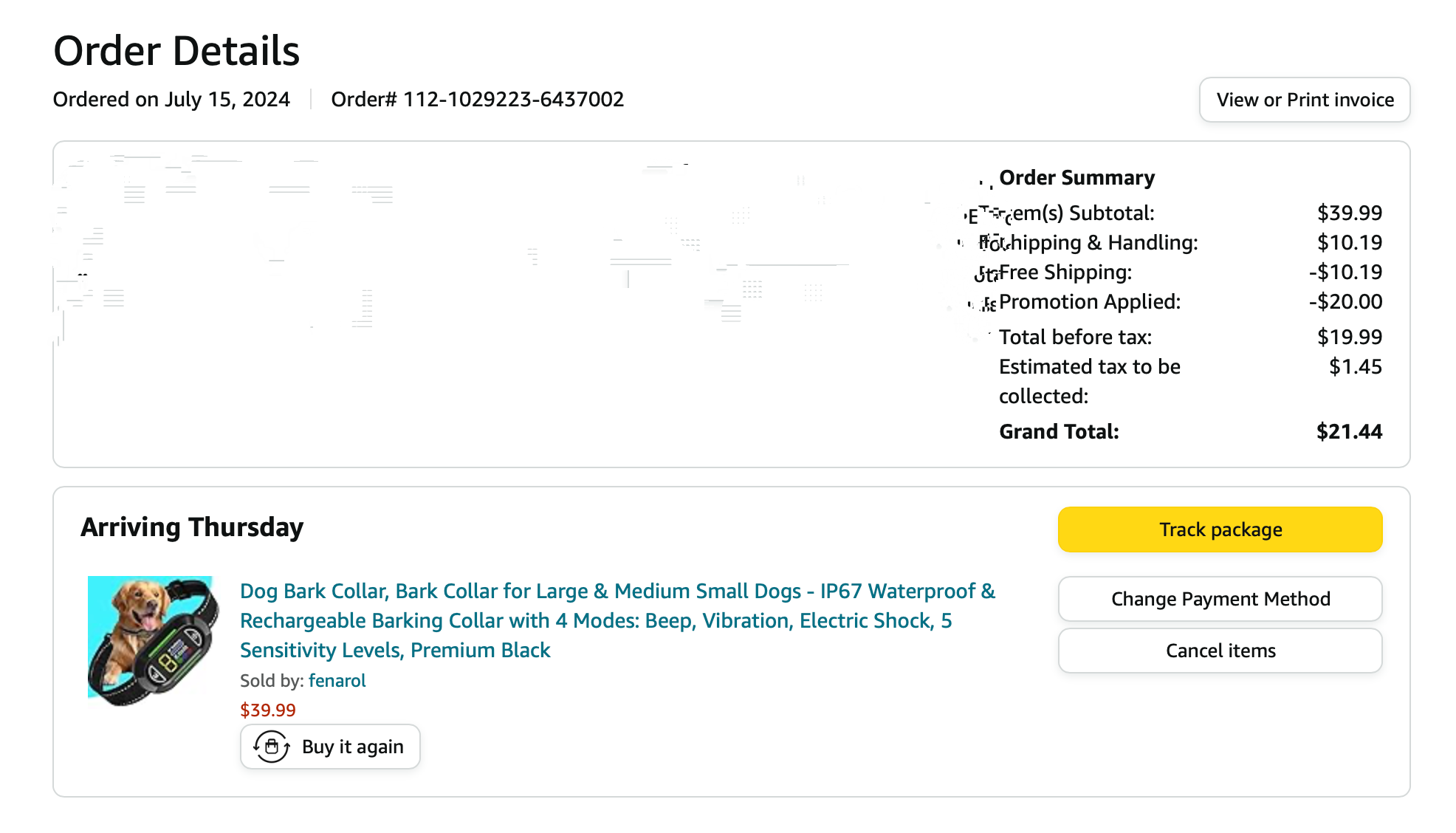Click the red $39.99 item price
Screen dimensions: 1456x833
point(267,710)
